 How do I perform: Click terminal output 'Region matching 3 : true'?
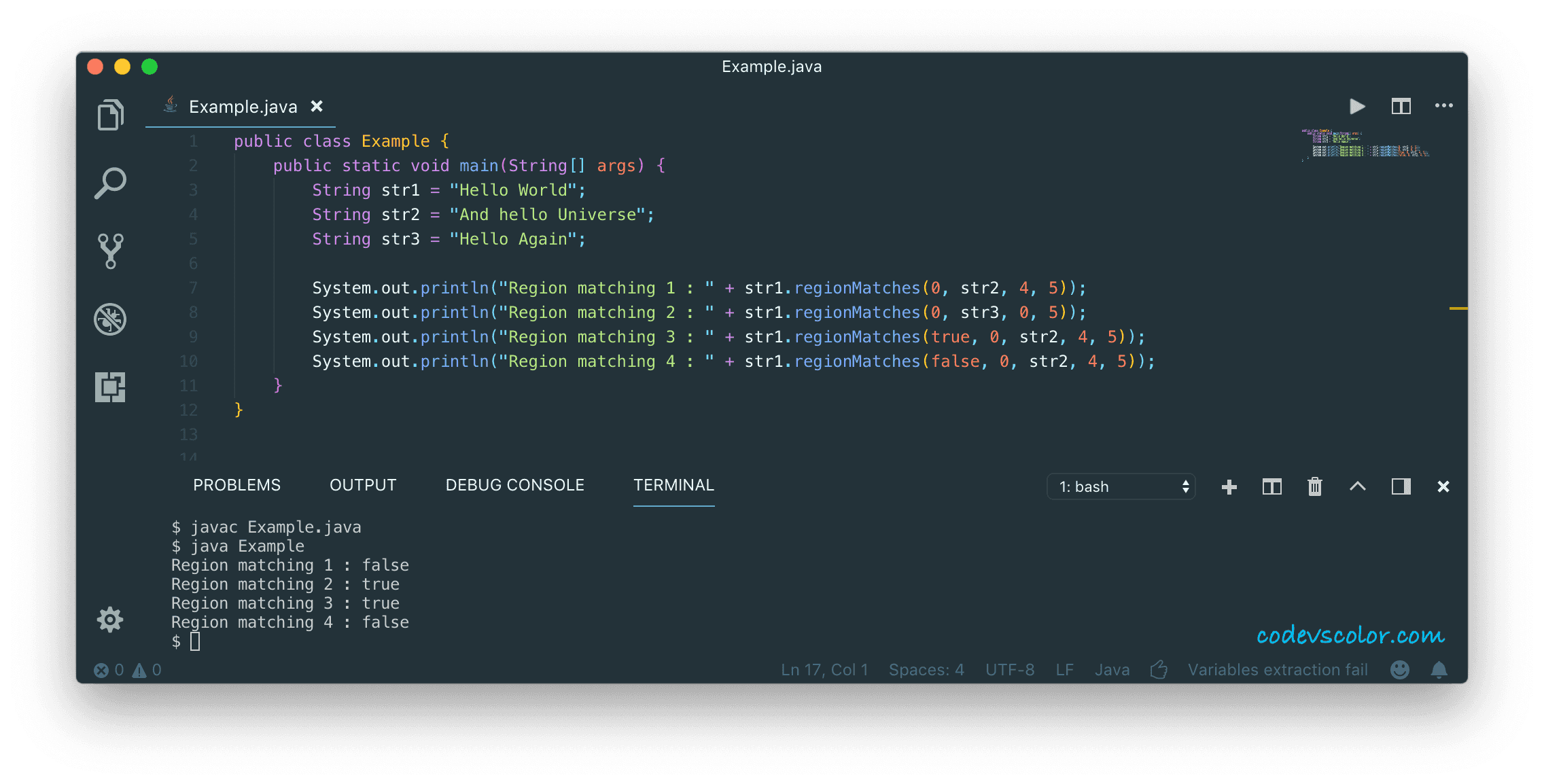tap(285, 603)
